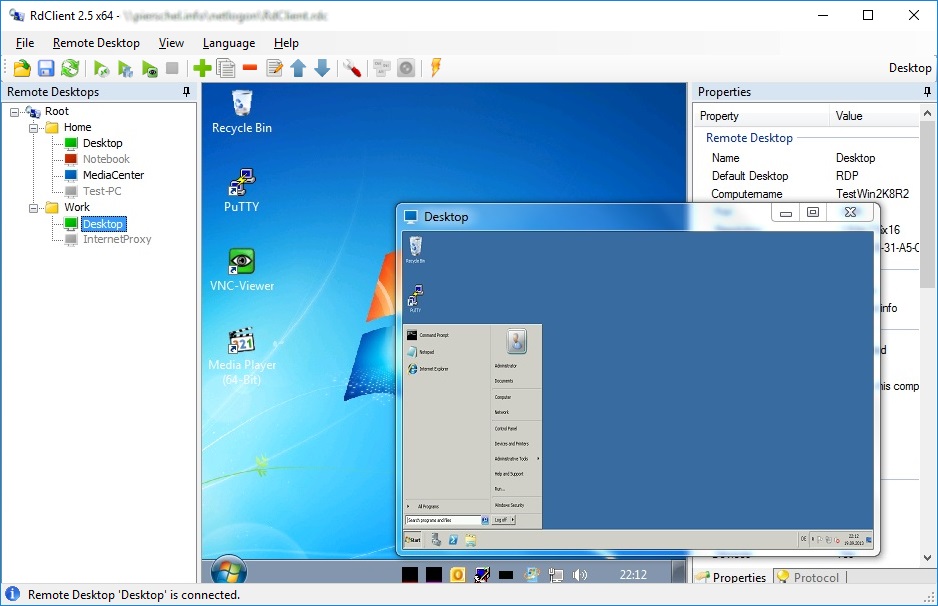The width and height of the screenshot is (938, 606).
Task: Select the Test-PC tree entry
Action: pos(102,191)
